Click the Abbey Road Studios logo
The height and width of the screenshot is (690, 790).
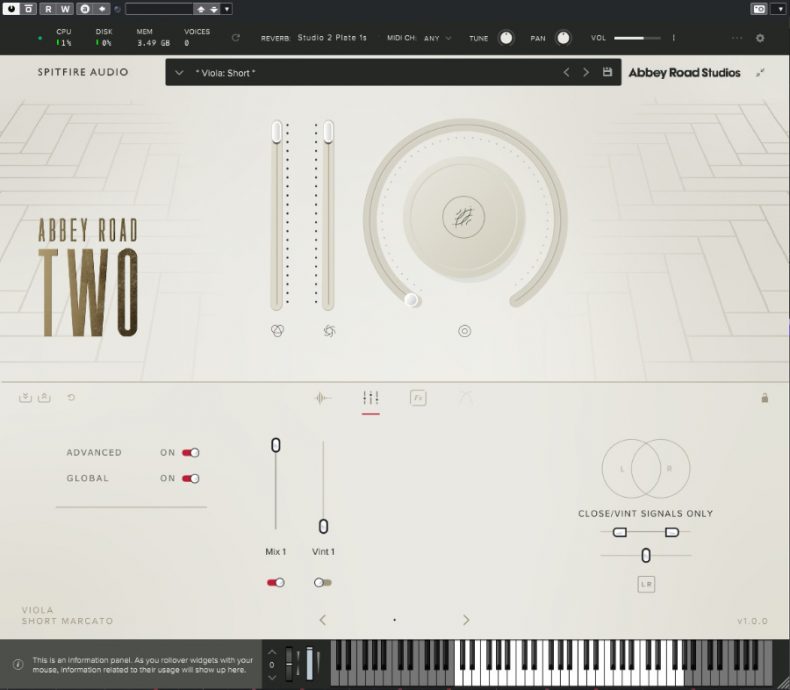click(x=684, y=73)
